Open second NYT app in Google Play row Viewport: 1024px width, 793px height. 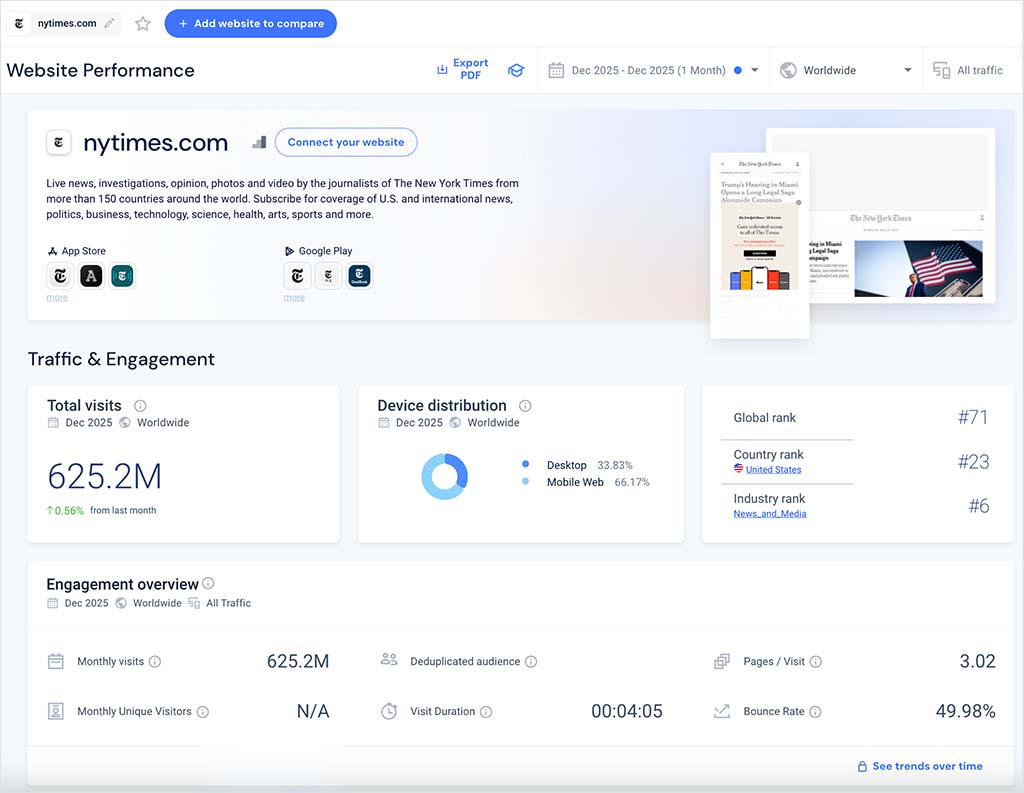[x=328, y=276]
